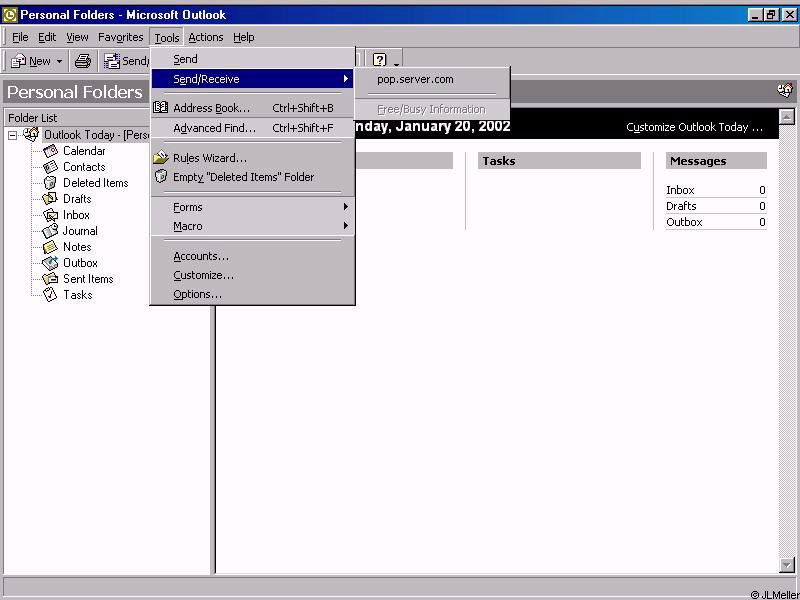Click the Notes folder icon
The image size is (800, 600).
click(50, 247)
